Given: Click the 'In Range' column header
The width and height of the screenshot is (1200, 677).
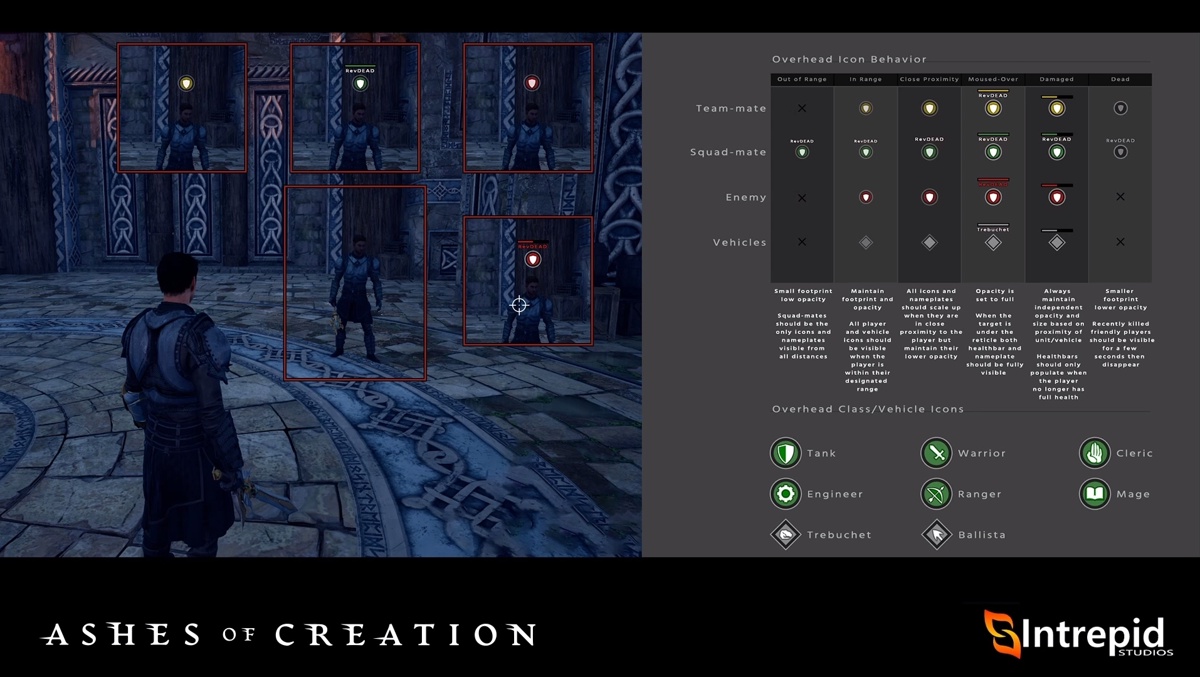Looking at the screenshot, I should [x=866, y=79].
